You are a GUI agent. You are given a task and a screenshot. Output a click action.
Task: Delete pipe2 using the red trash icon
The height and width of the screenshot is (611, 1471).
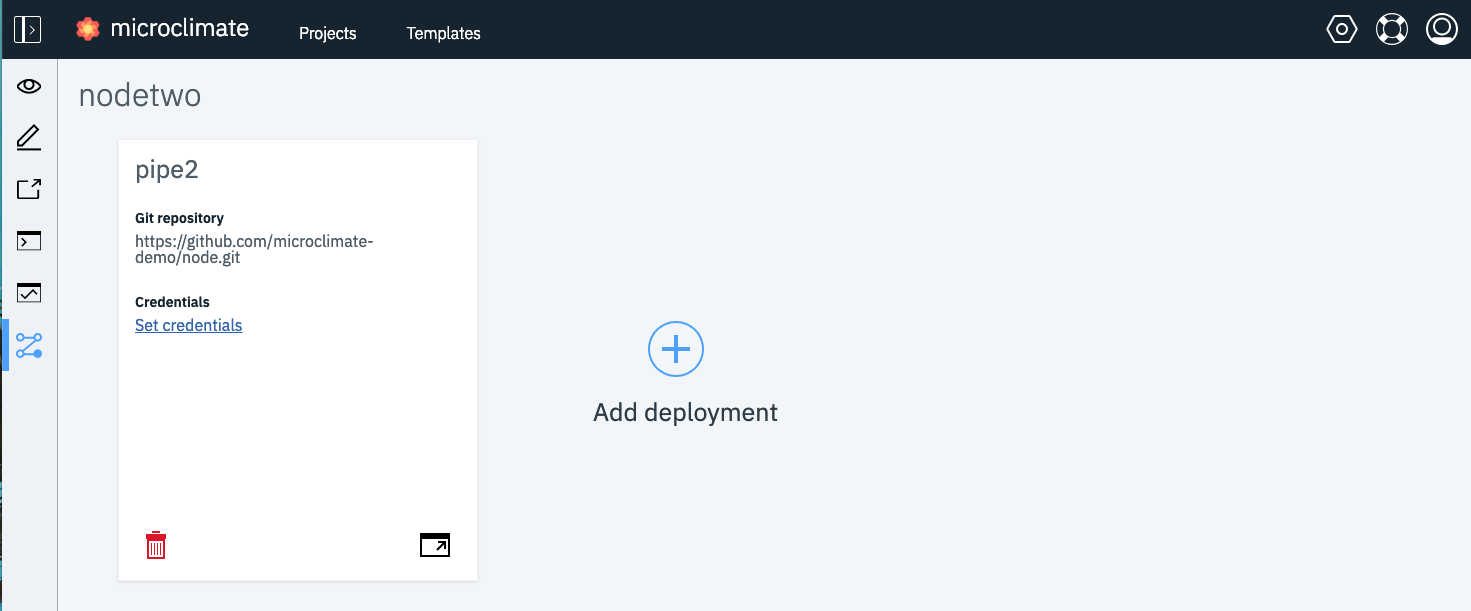[x=156, y=545]
